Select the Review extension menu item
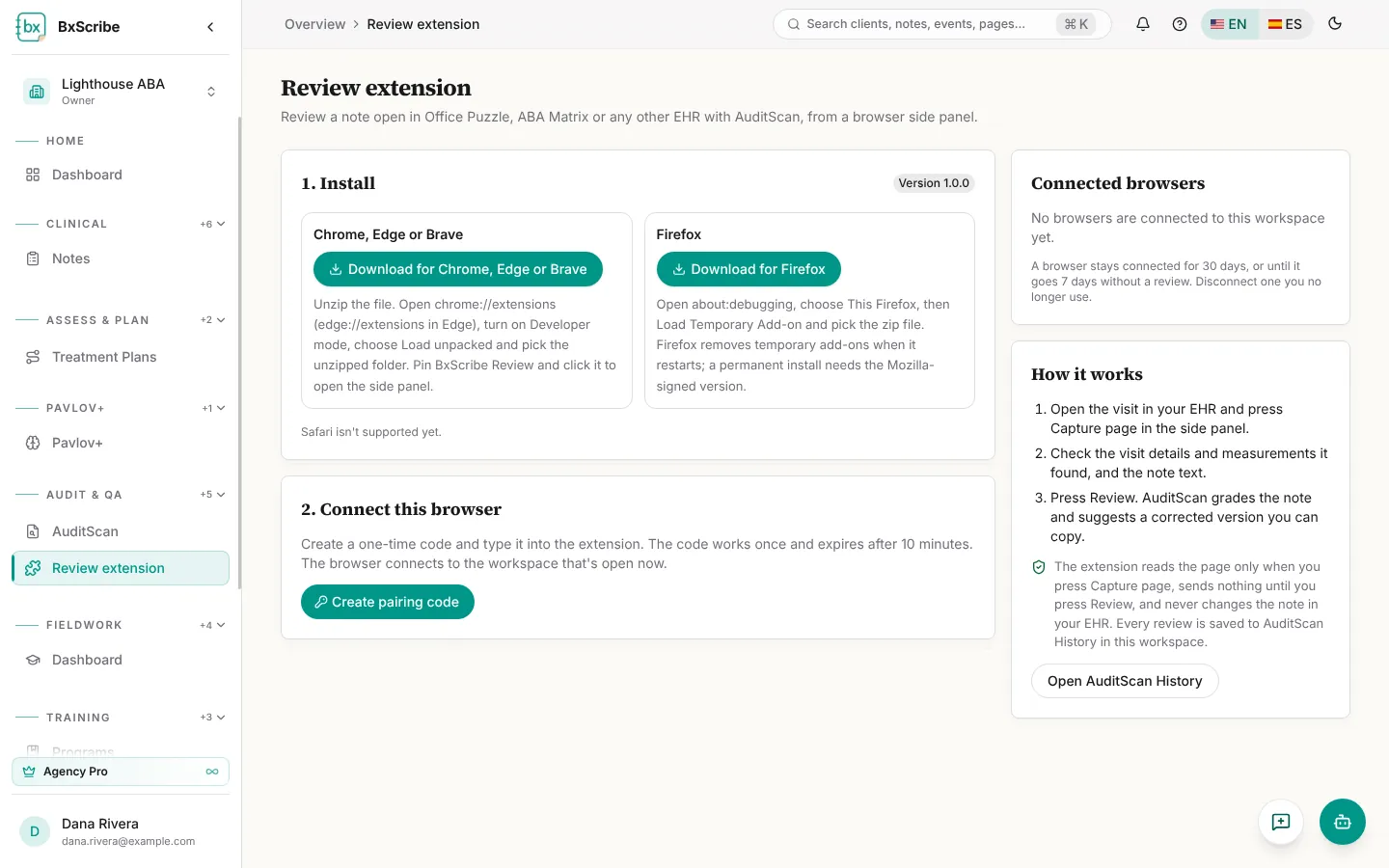Screen dimensions: 1389x868 pos(121,568)
